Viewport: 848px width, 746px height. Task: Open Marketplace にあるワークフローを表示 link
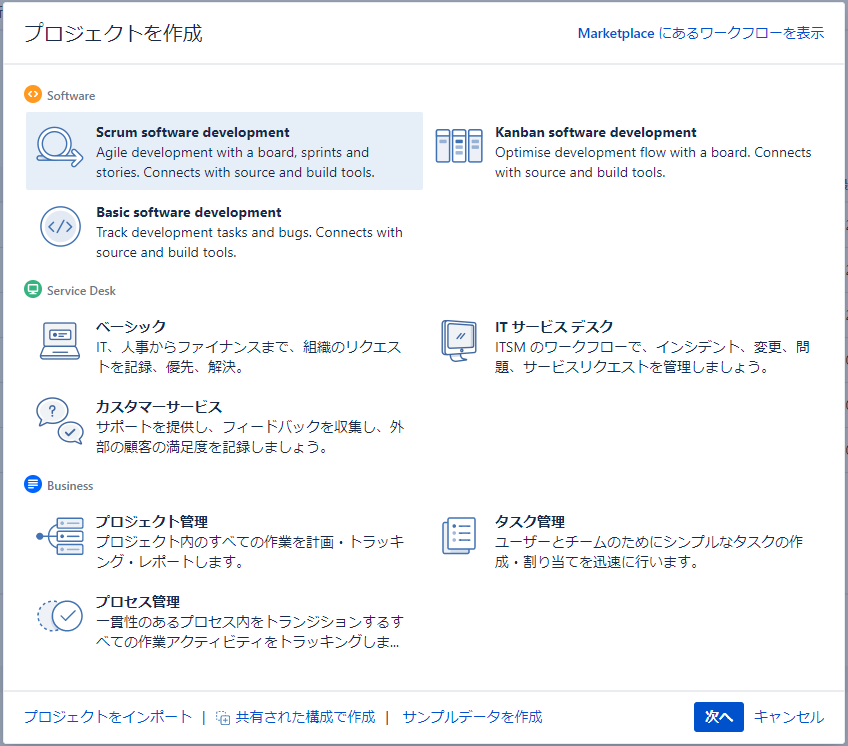[x=701, y=34]
